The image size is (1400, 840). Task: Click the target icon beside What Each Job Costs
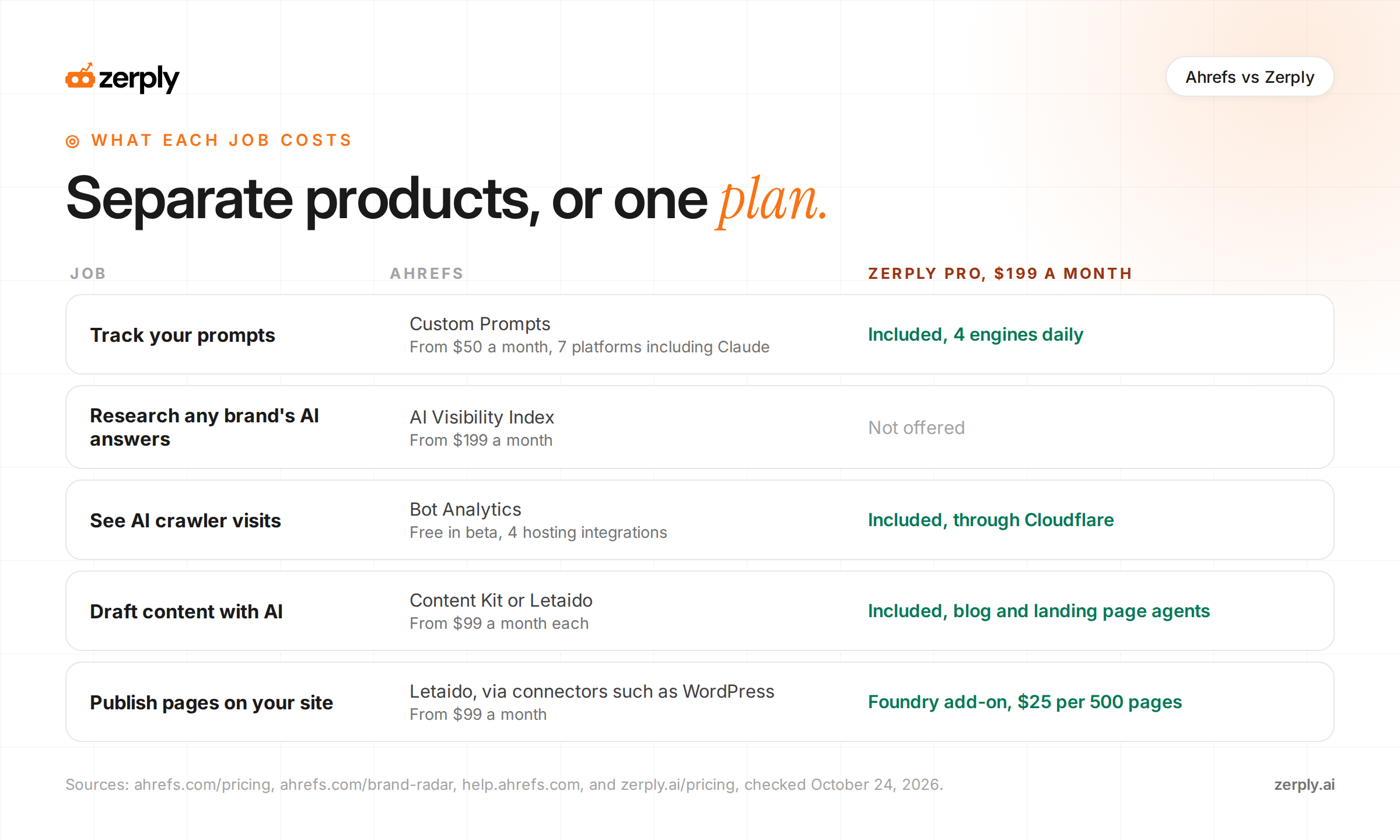pyautogui.click(x=72, y=141)
